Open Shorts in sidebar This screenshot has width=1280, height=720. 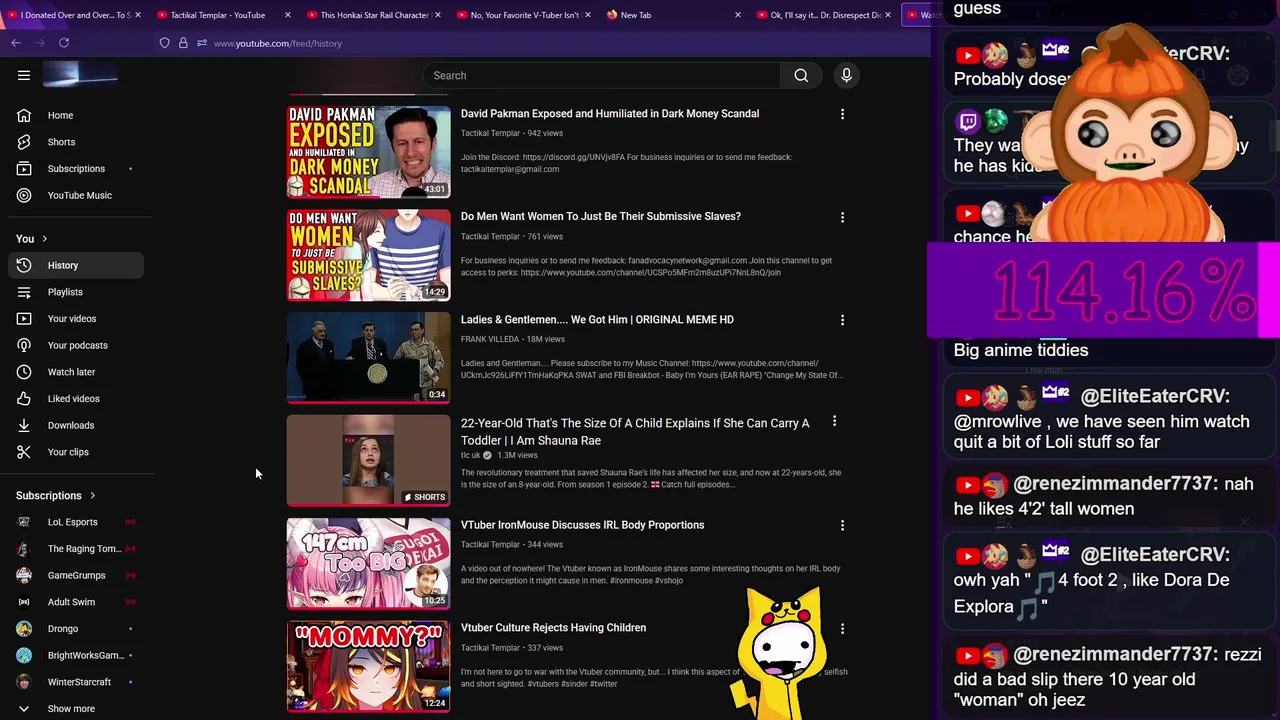76,142
